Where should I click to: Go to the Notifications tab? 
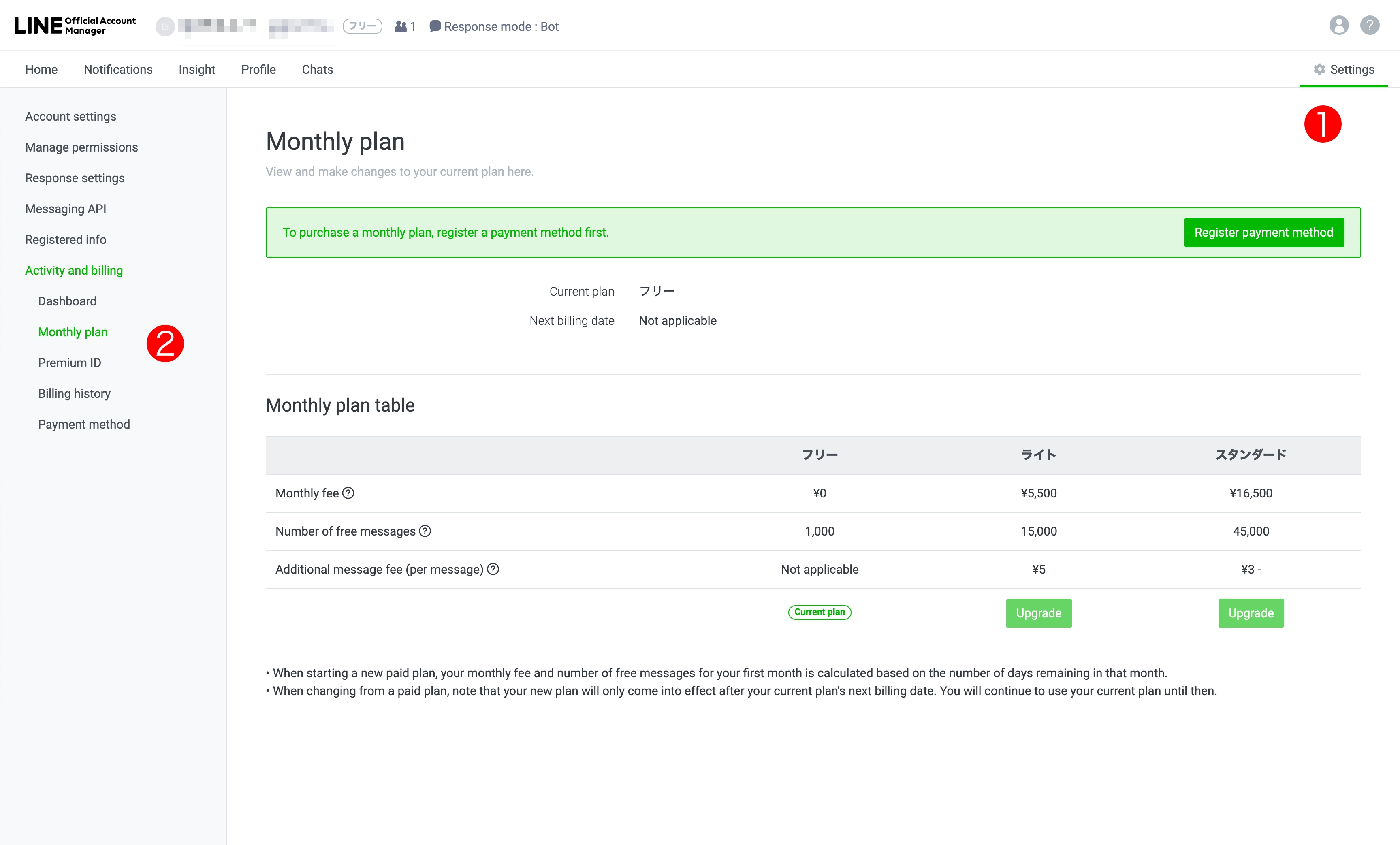click(x=118, y=69)
